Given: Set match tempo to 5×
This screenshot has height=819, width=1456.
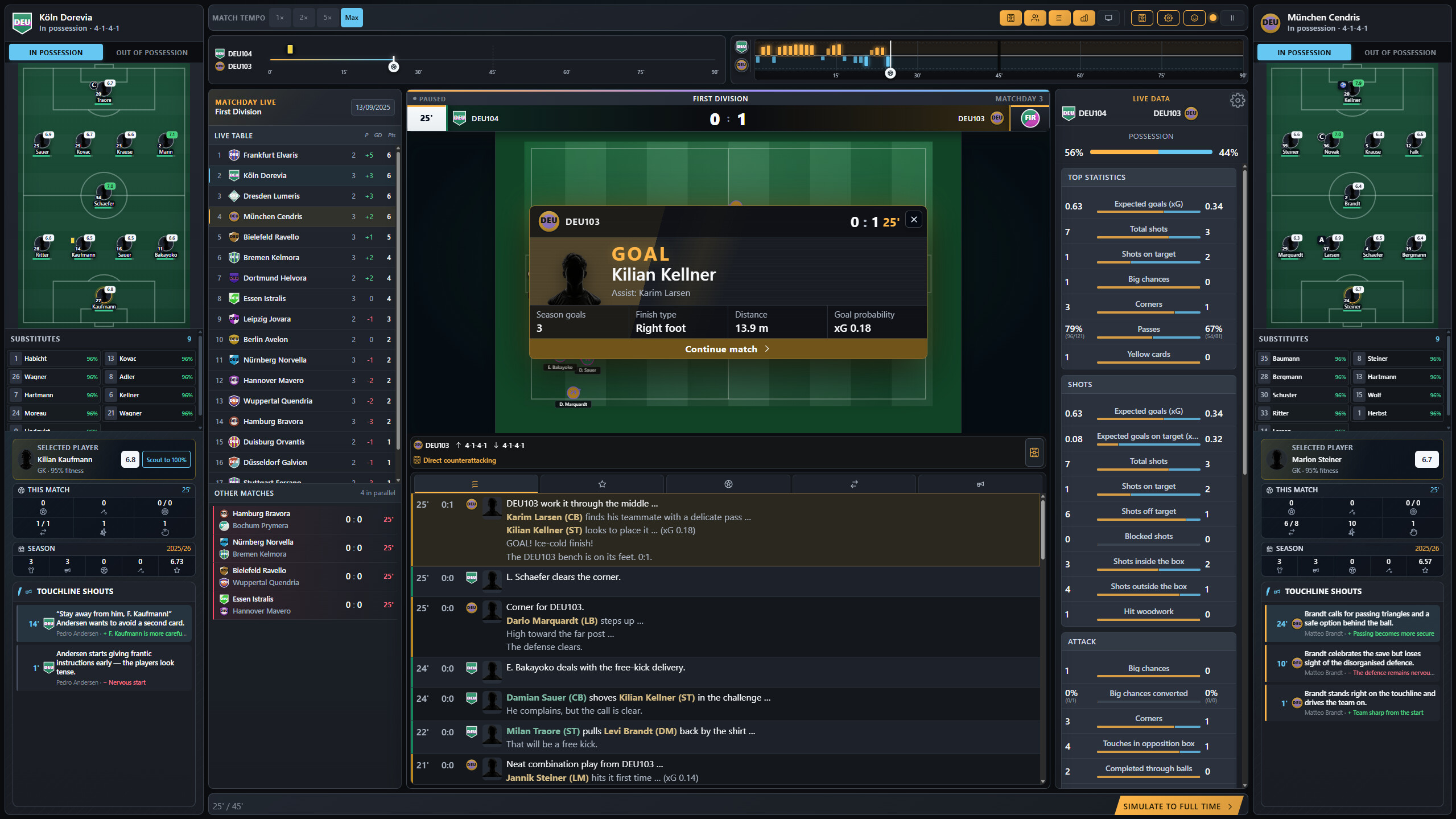Looking at the screenshot, I should 328,18.
